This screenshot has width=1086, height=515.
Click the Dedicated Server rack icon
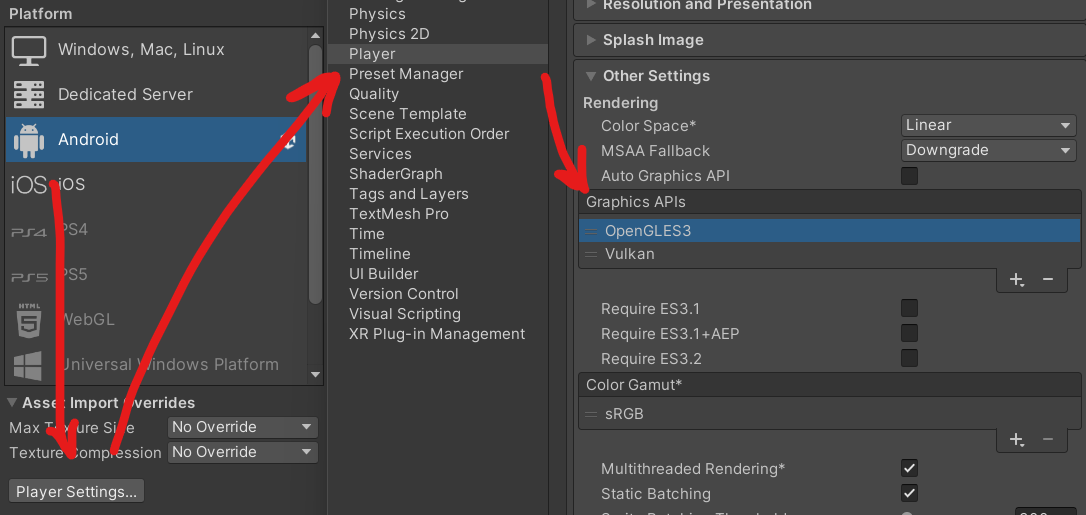28,95
